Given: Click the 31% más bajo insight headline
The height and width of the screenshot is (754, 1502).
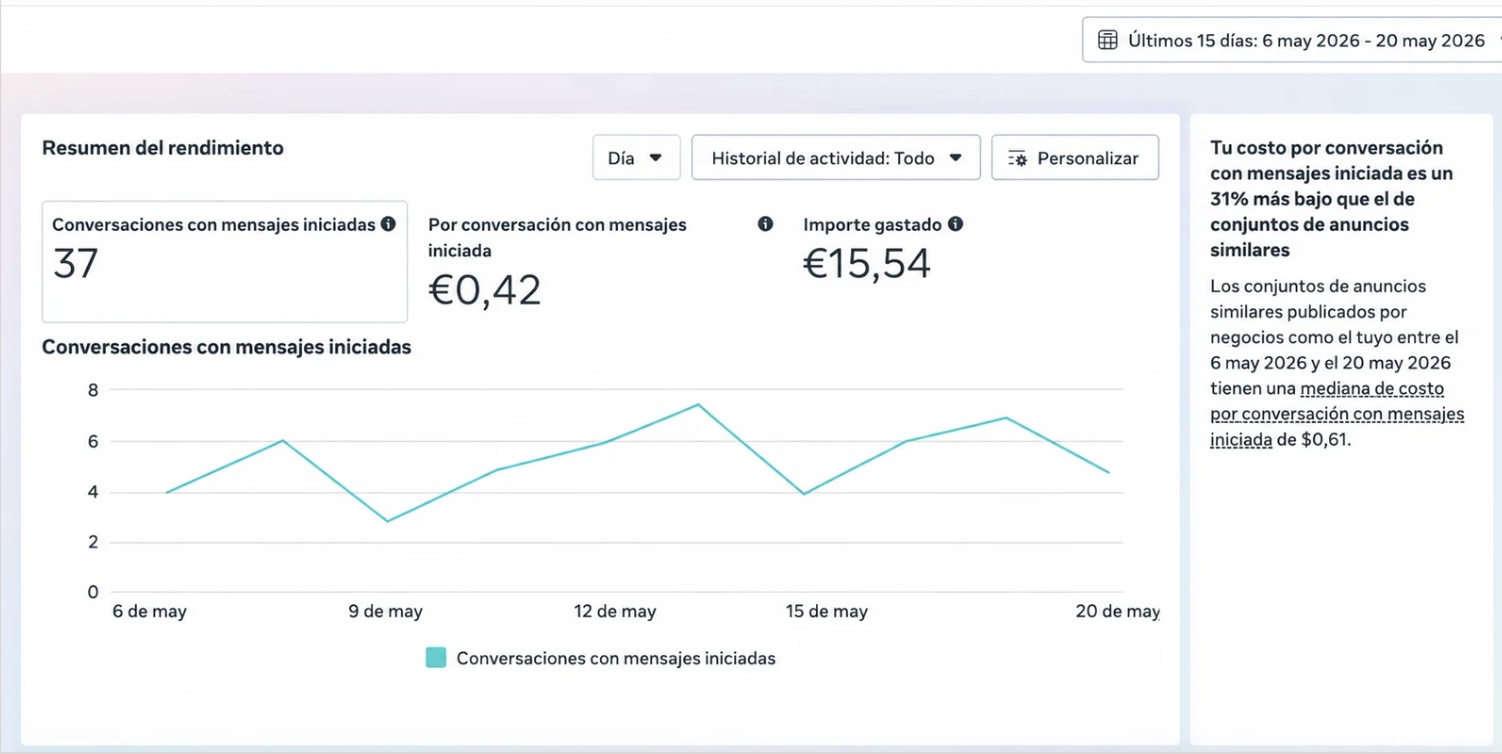Looking at the screenshot, I should (x=1332, y=199).
